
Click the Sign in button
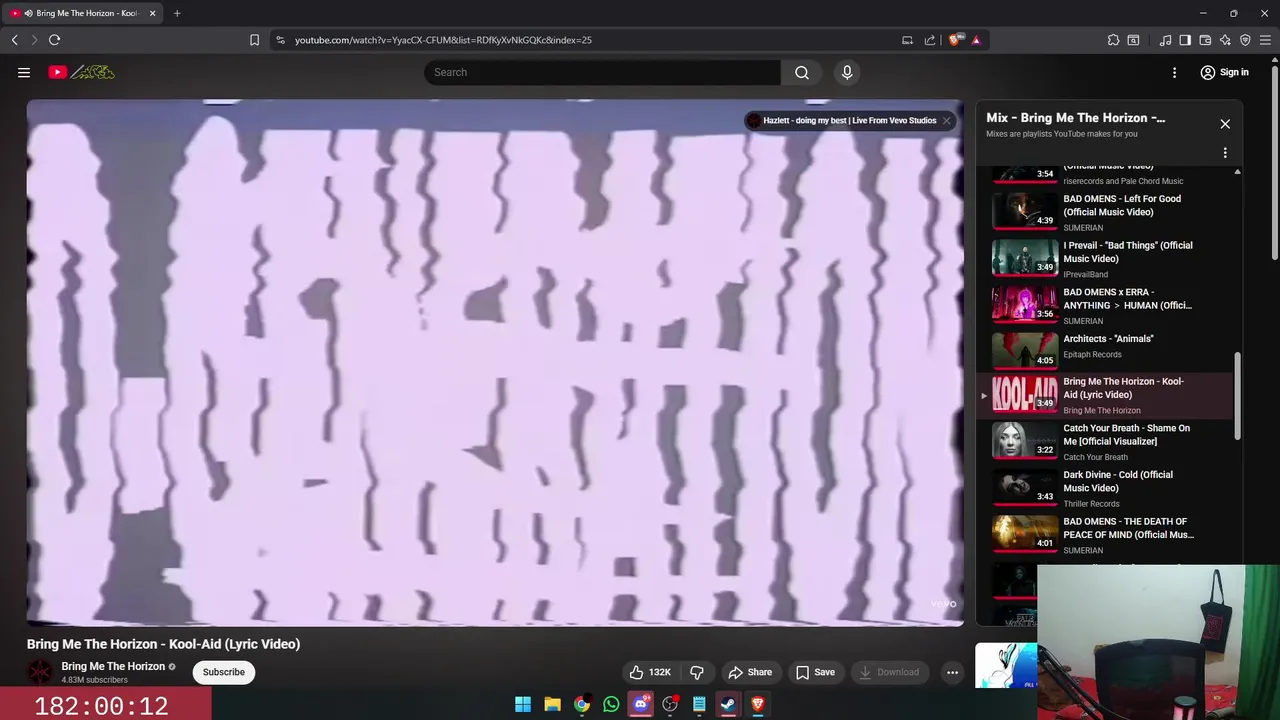(x=1225, y=72)
